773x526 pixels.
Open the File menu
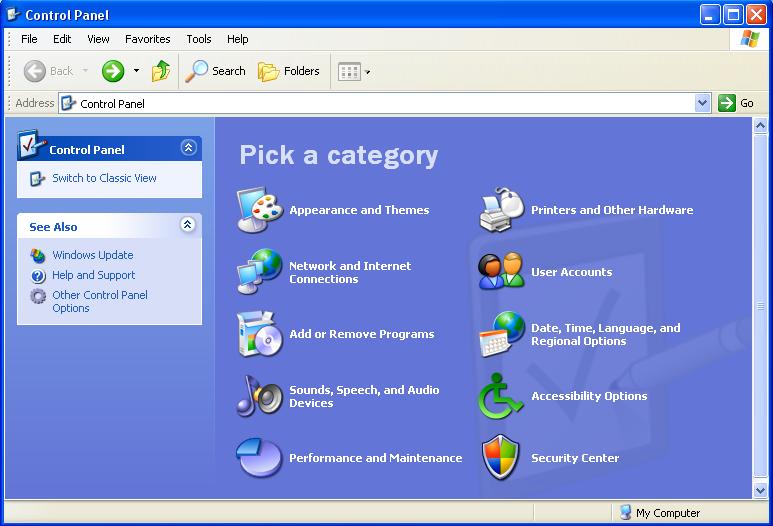coord(29,39)
